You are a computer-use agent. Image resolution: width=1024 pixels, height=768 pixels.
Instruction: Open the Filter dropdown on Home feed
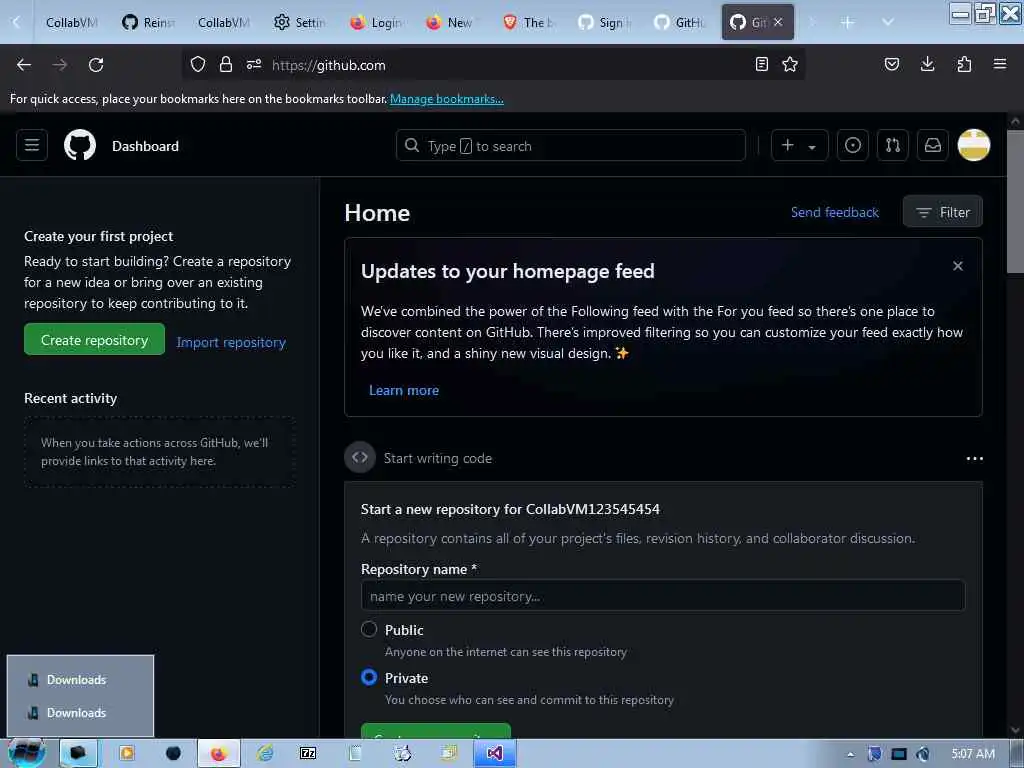tap(942, 212)
